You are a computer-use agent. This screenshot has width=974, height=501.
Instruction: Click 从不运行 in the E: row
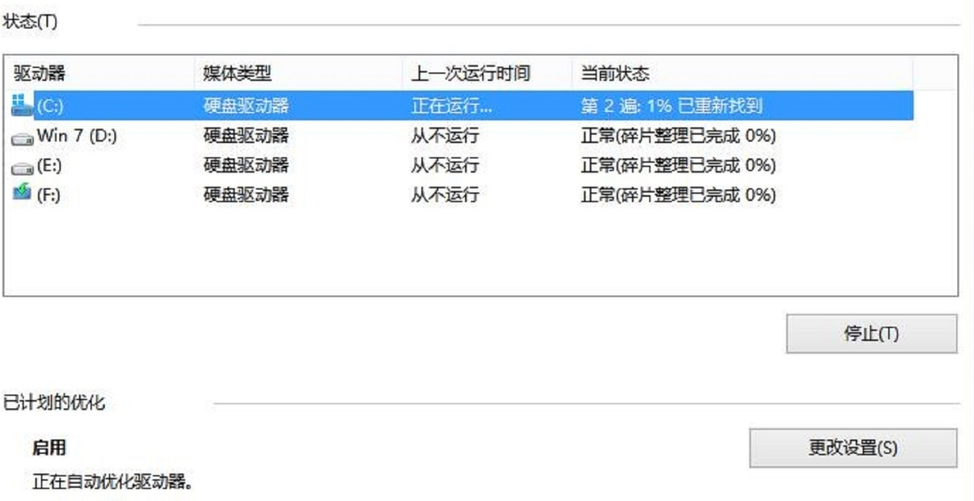tap(444, 165)
